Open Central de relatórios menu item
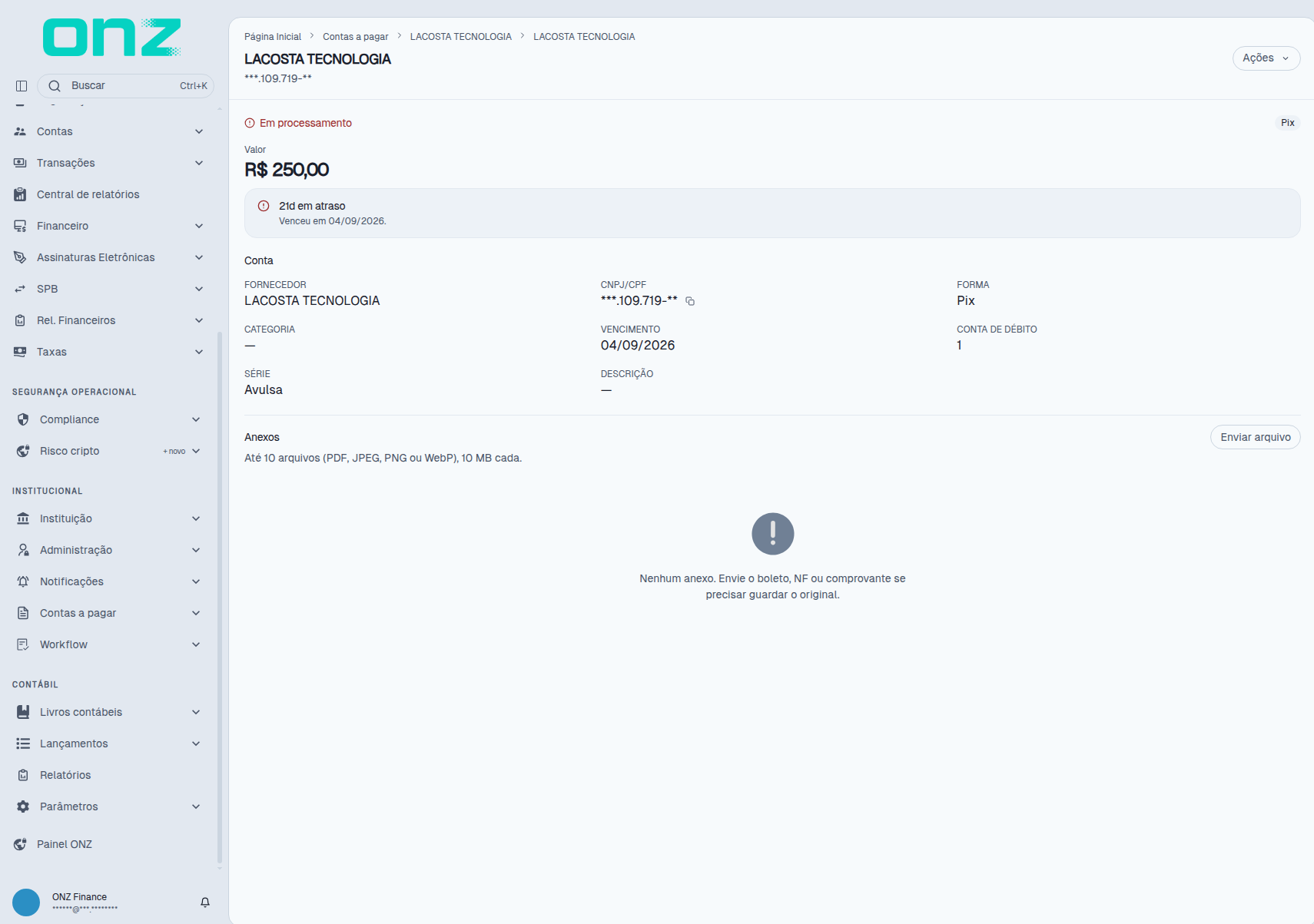 (x=108, y=194)
